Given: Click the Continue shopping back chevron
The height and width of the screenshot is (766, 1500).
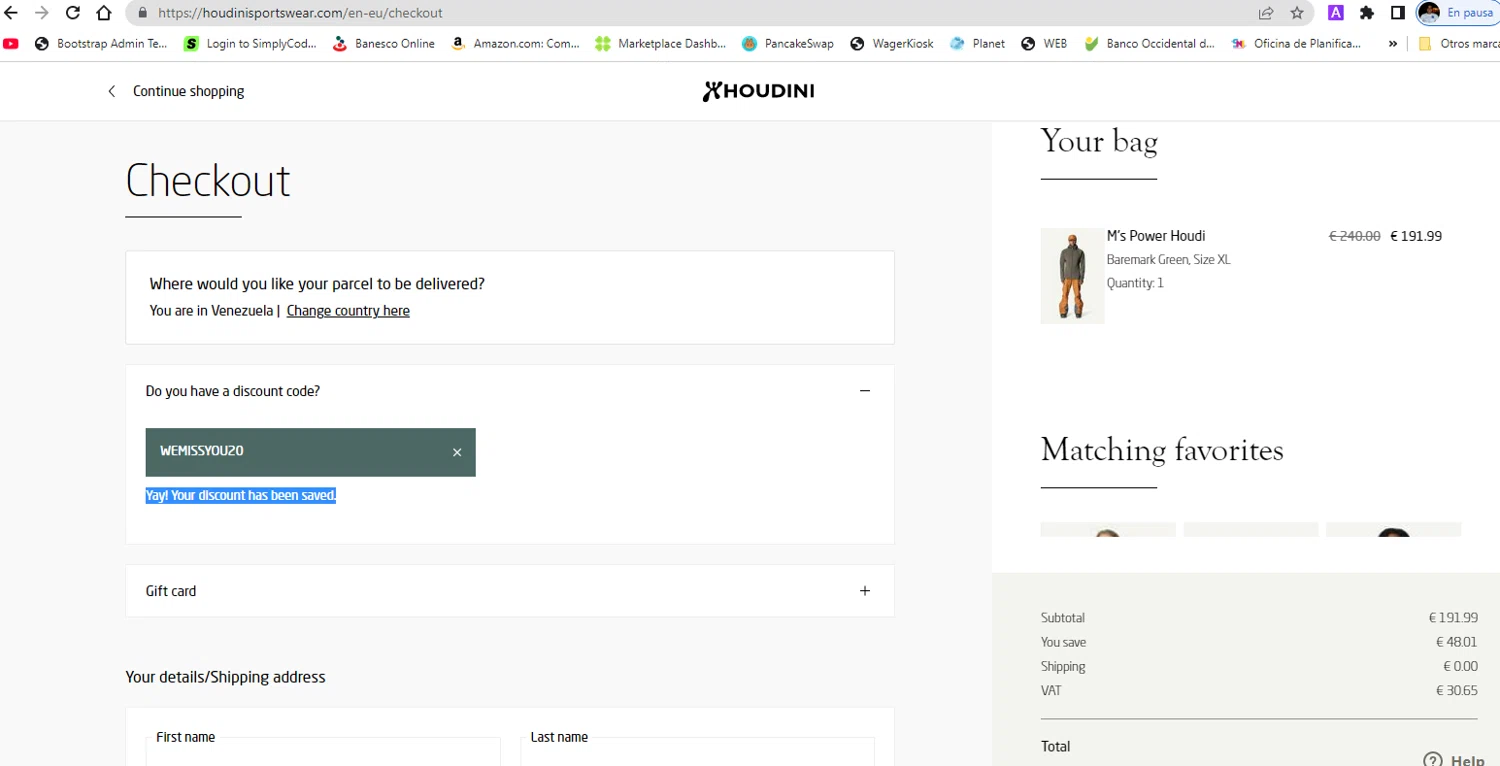Looking at the screenshot, I should 112,91.
